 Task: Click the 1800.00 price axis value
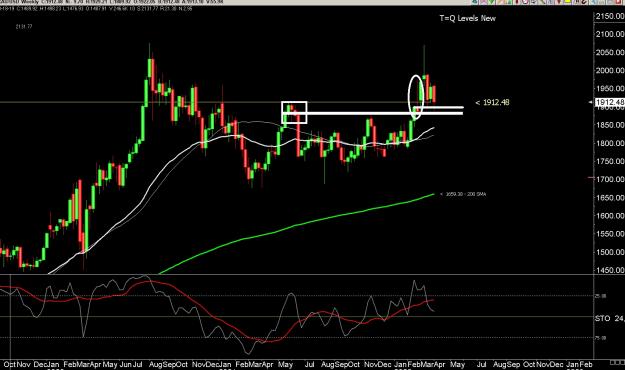pyautogui.click(x=610, y=143)
